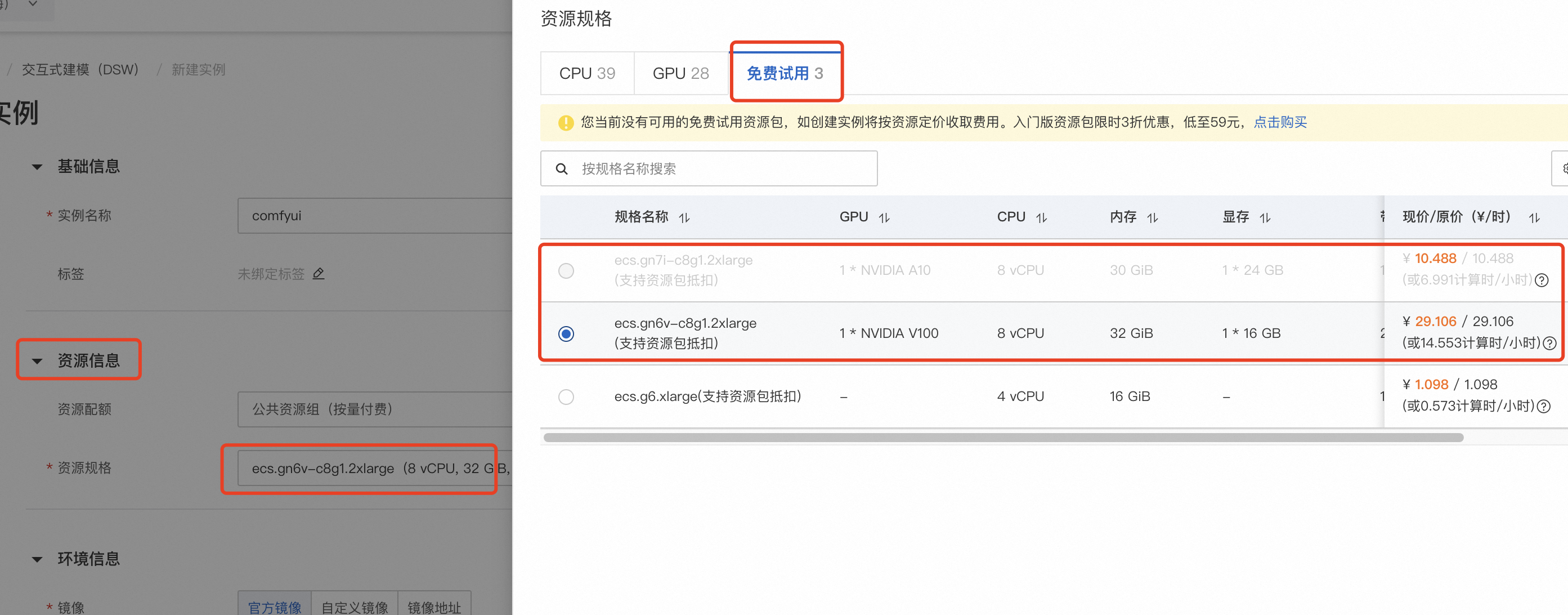Click the 实例名称 field containing comfyui
This screenshot has width=1568, height=615.
374,216
